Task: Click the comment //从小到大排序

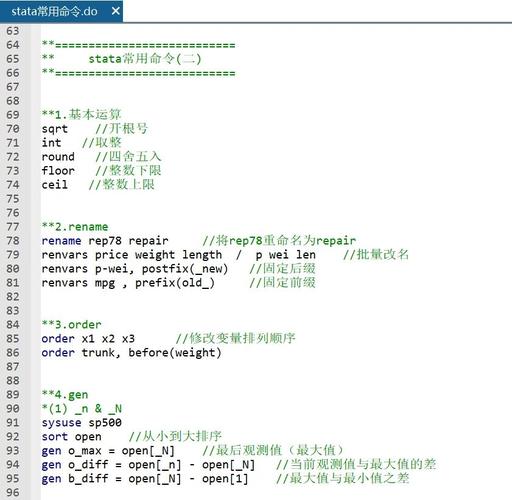Action: click(175, 437)
